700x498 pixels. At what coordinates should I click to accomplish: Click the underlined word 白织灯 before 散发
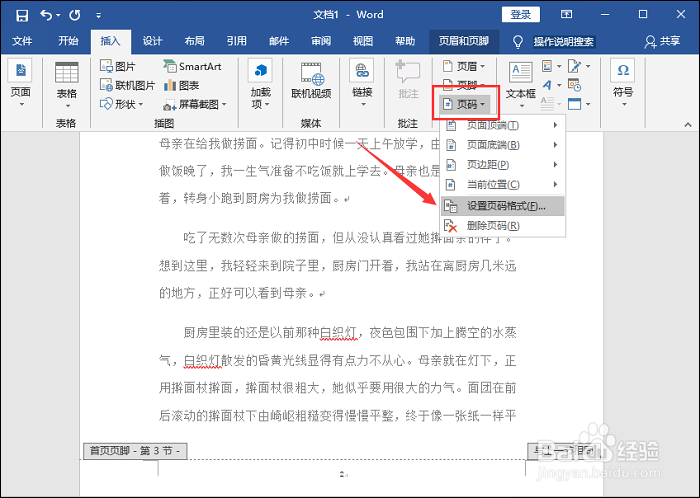click(202, 361)
